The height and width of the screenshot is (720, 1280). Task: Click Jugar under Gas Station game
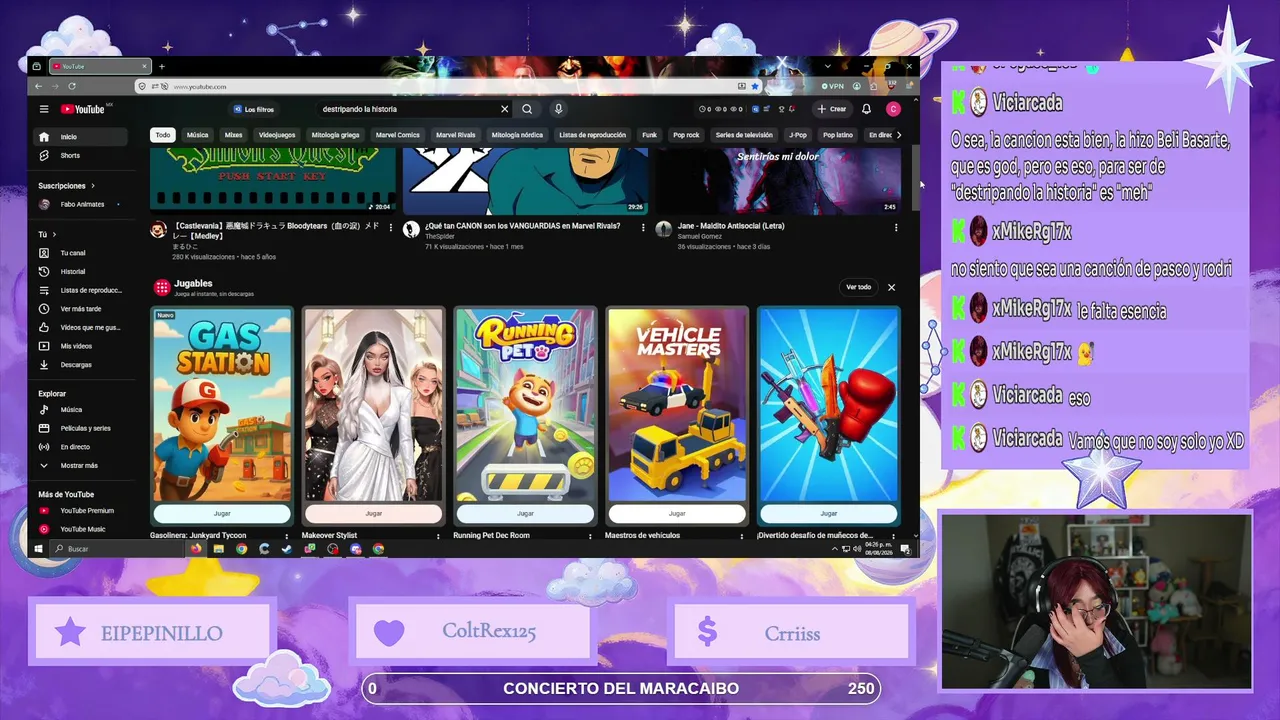tap(222, 513)
